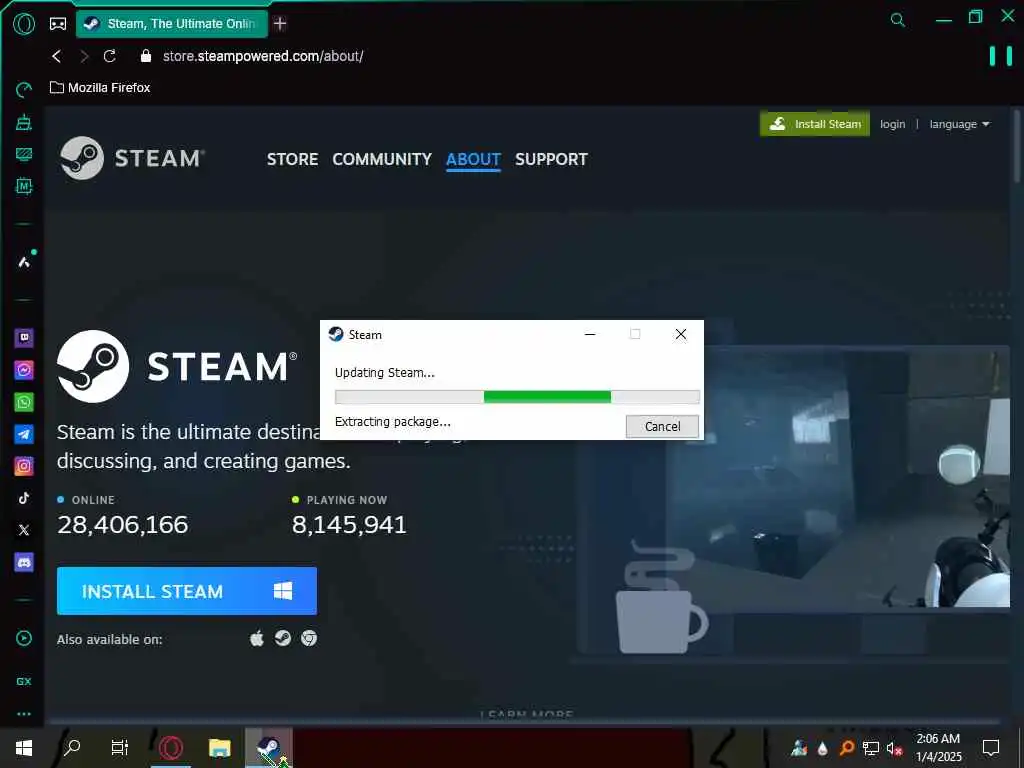Open the Windows notification center

pos(991,748)
